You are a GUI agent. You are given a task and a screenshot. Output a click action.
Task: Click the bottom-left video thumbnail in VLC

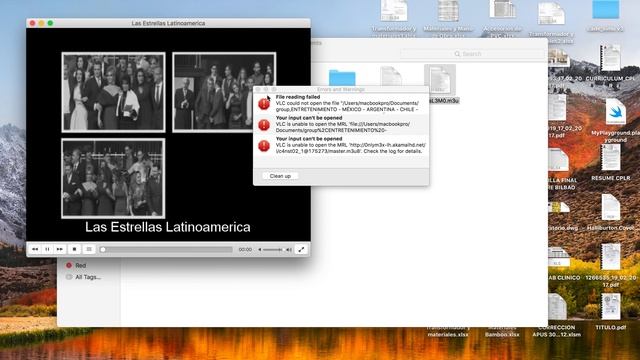pos(113,178)
